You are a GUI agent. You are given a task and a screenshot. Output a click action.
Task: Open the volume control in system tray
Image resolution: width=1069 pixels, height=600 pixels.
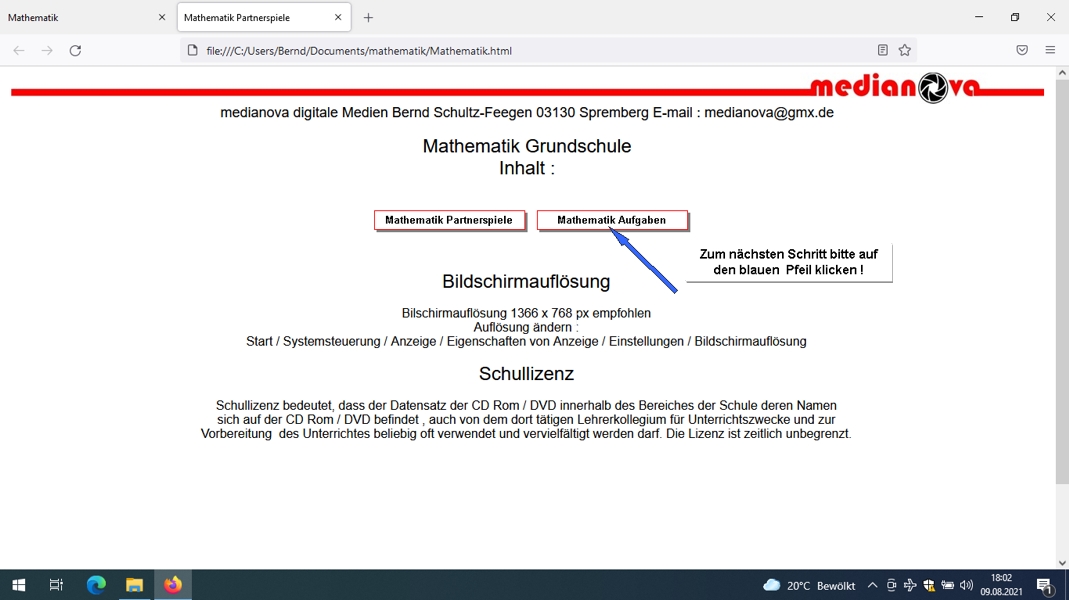[966, 585]
